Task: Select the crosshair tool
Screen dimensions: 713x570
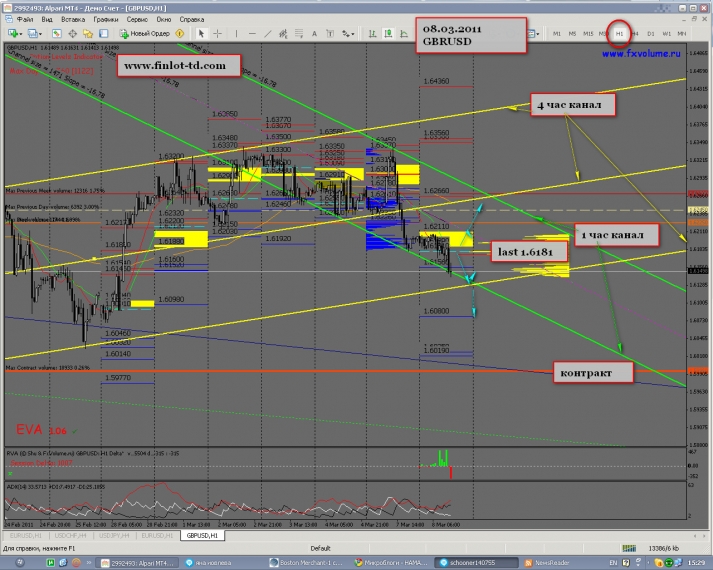Action: tap(217, 34)
